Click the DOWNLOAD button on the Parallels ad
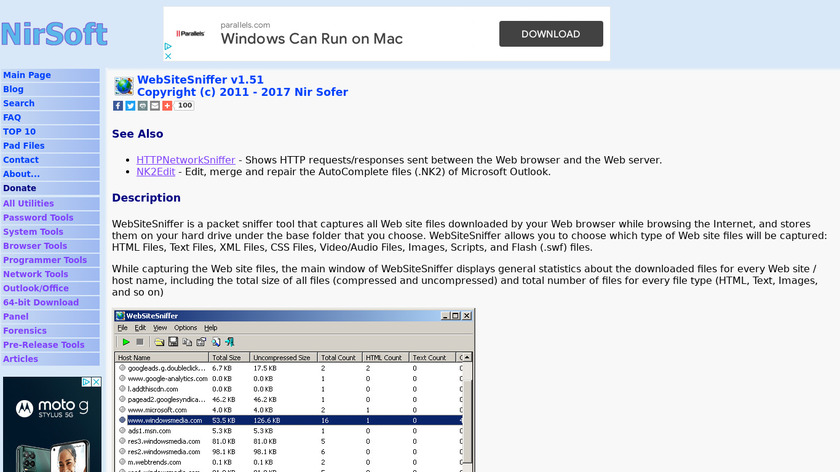Viewport: 840px width, 472px height. click(x=551, y=34)
